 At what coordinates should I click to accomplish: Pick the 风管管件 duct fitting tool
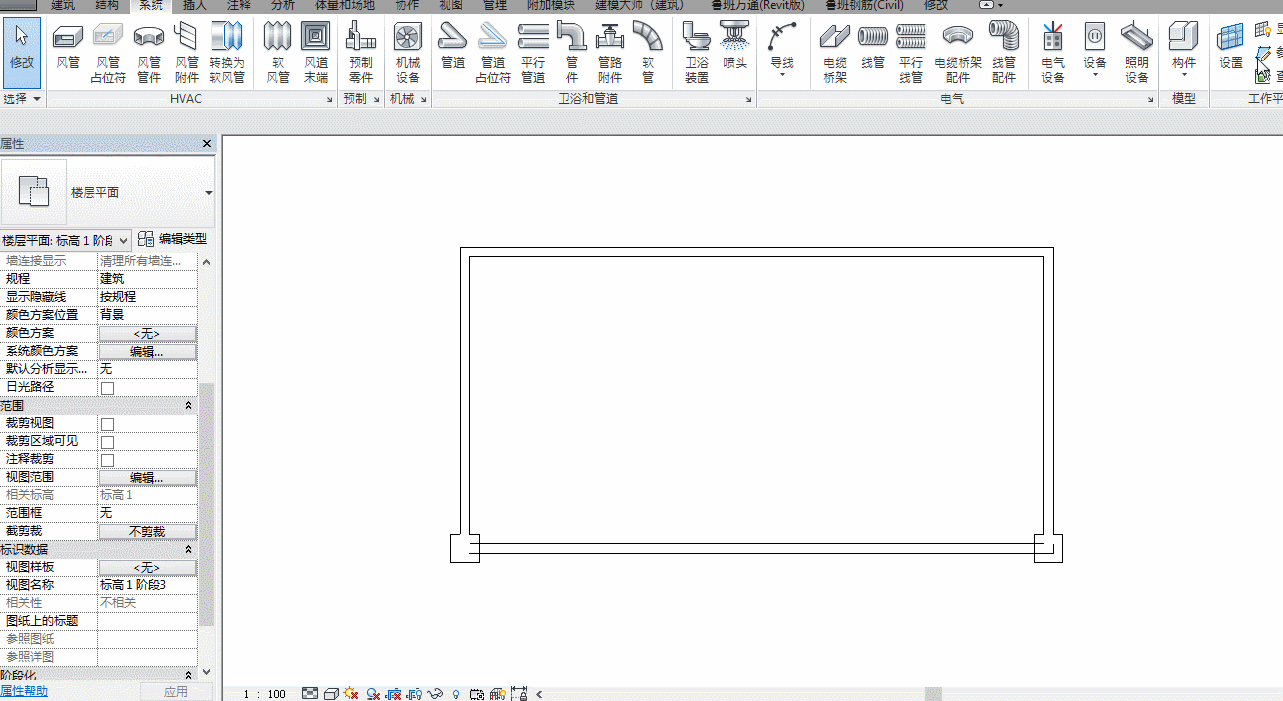(x=149, y=51)
